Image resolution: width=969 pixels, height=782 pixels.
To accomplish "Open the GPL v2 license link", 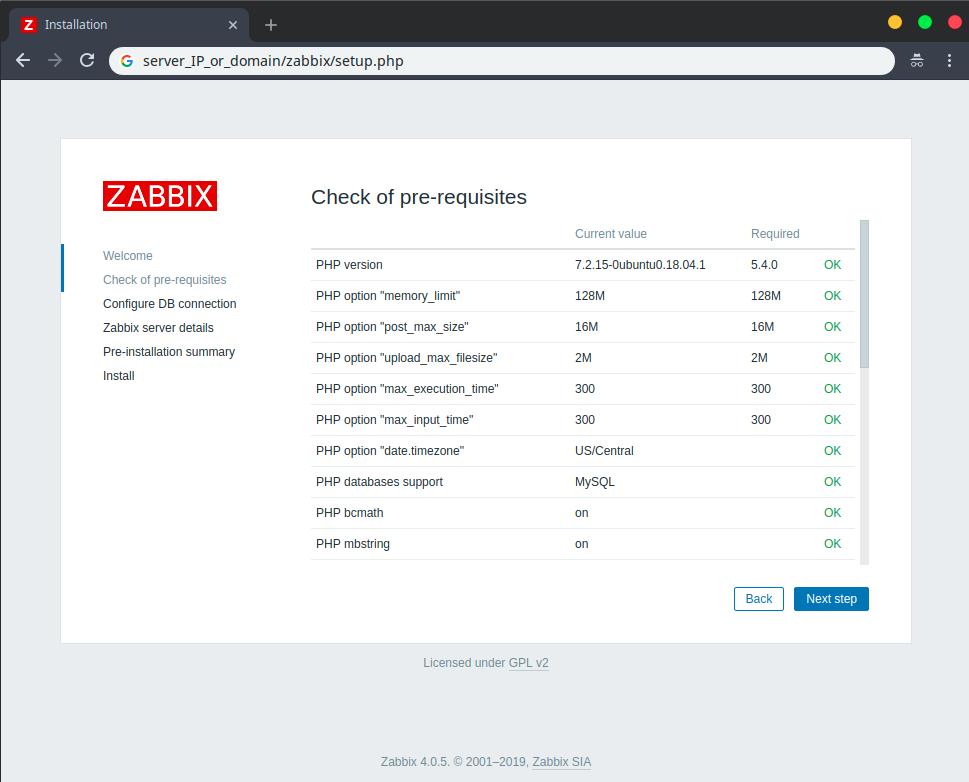I will tap(528, 663).
